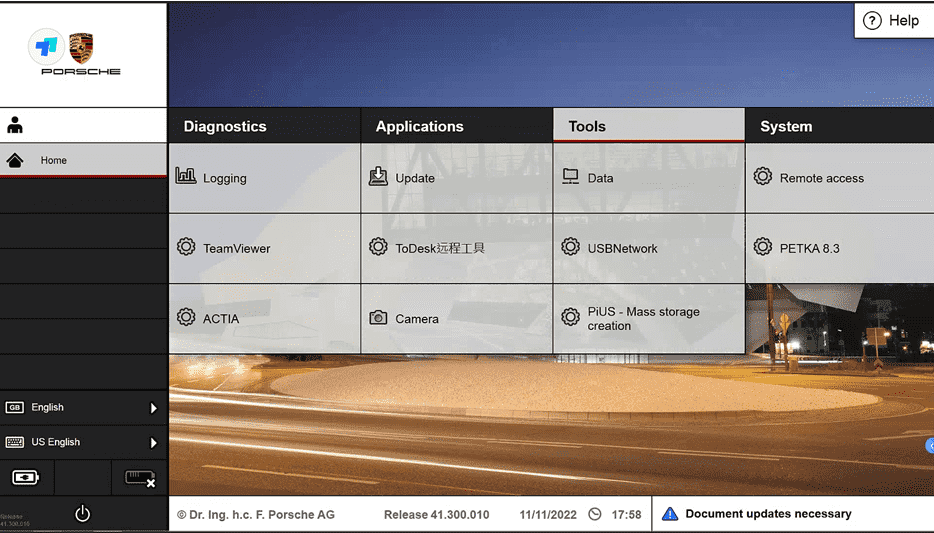Click the Home house icon
This screenshot has width=934, height=533.
coord(15,160)
